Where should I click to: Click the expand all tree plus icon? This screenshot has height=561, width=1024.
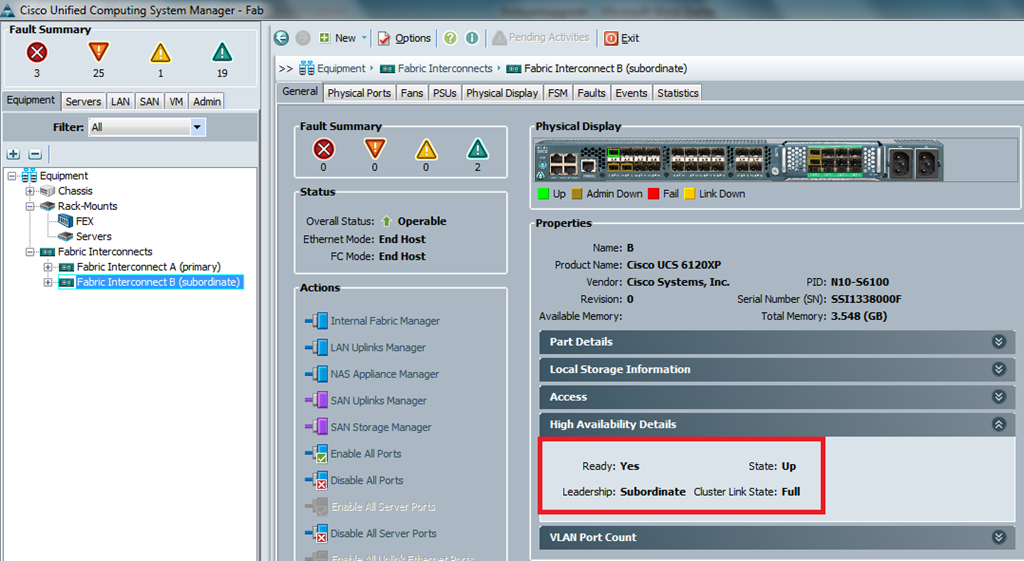pyautogui.click(x=14, y=154)
